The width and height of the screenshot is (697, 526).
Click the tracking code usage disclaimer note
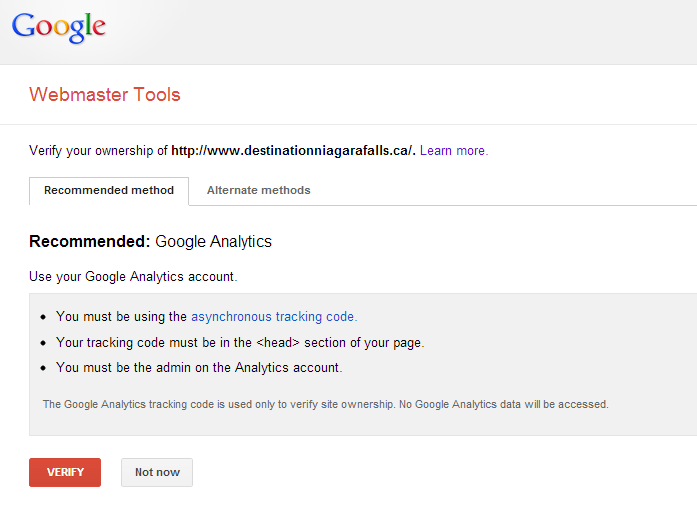(x=325, y=404)
